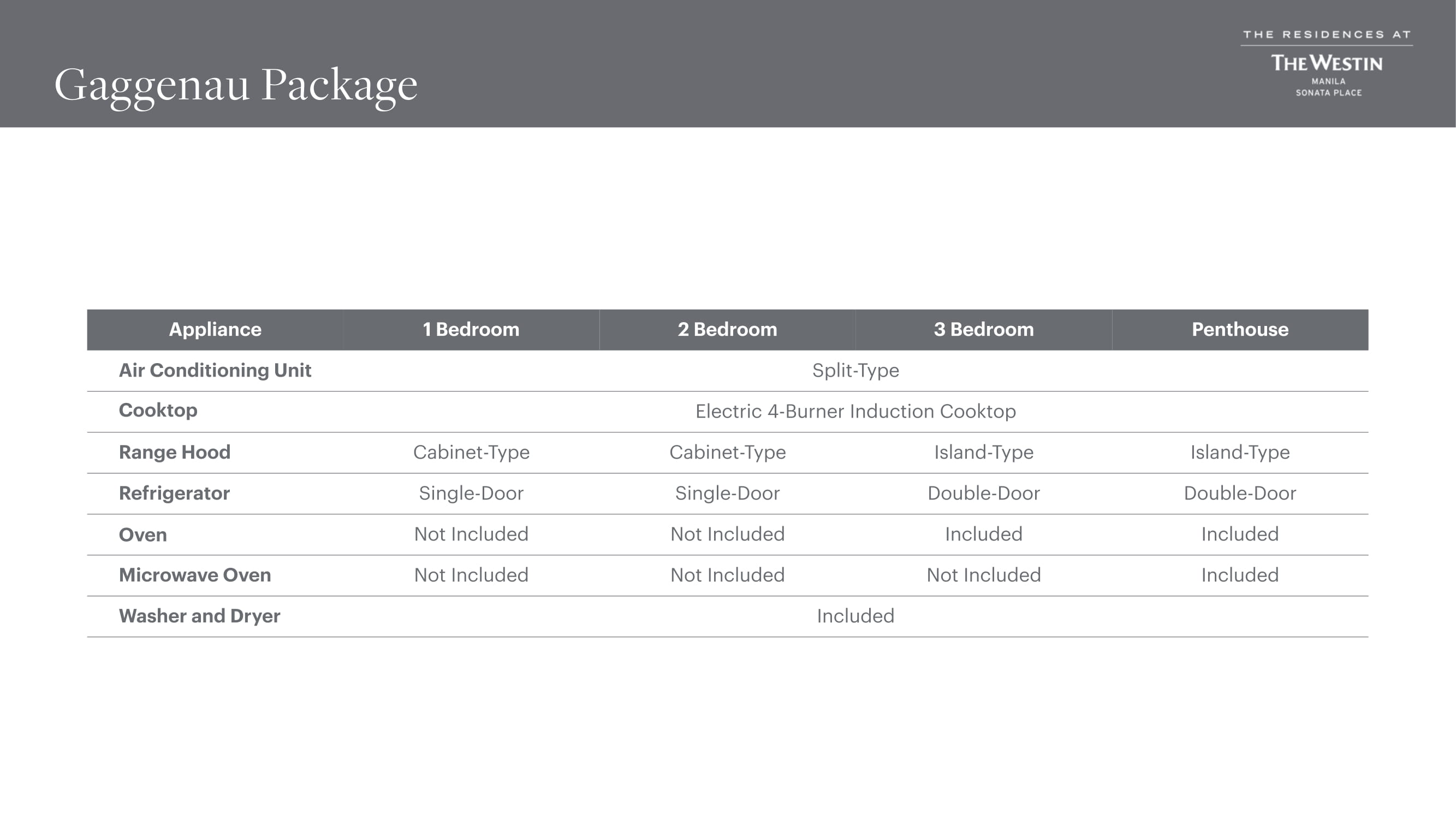This screenshot has height=819, width=1456.
Task: Click Single-Door in the 1 Bedroom column
Action: point(471,494)
